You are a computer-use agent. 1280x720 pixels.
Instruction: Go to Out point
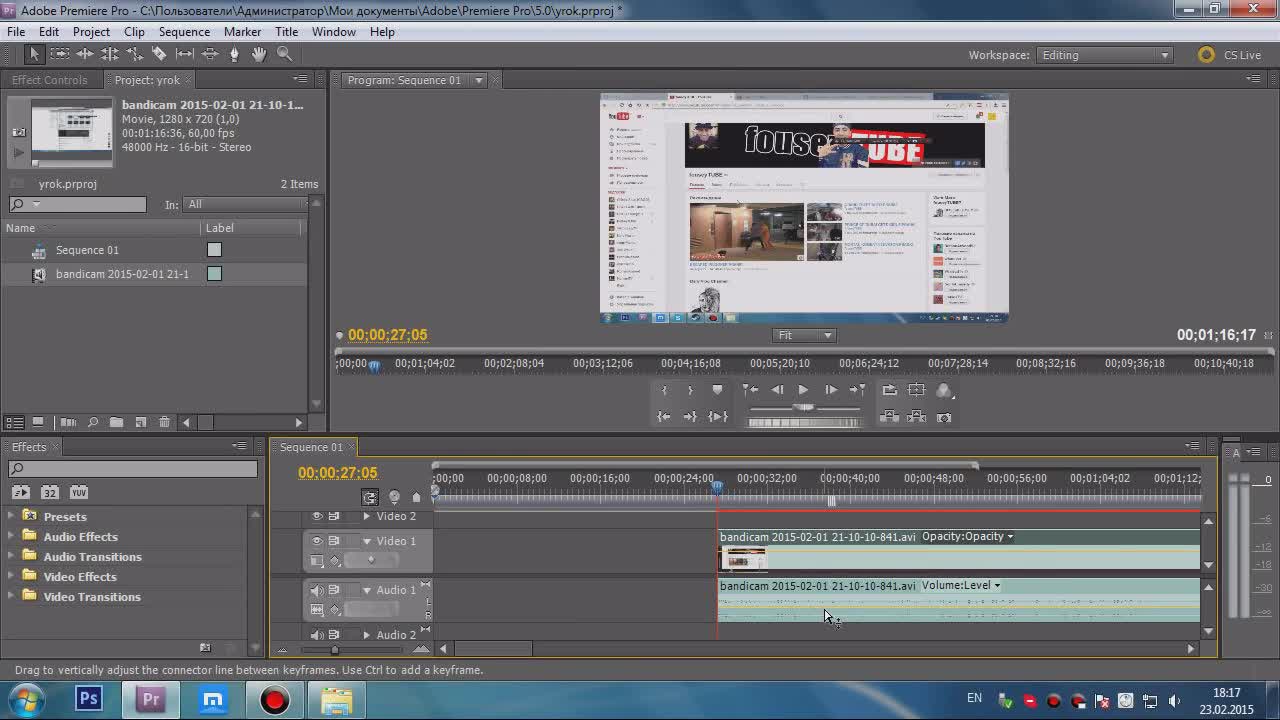[x=690, y=416]
